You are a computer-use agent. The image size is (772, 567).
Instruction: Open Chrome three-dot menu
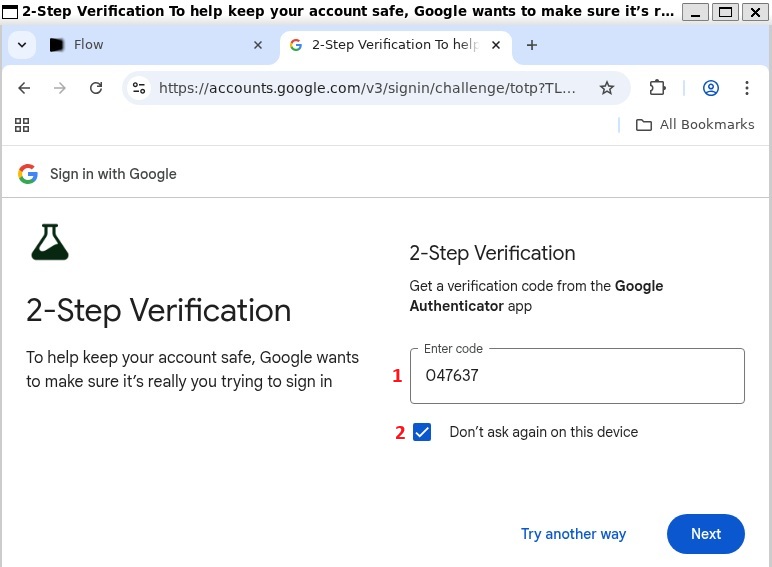tap(747, 88)
